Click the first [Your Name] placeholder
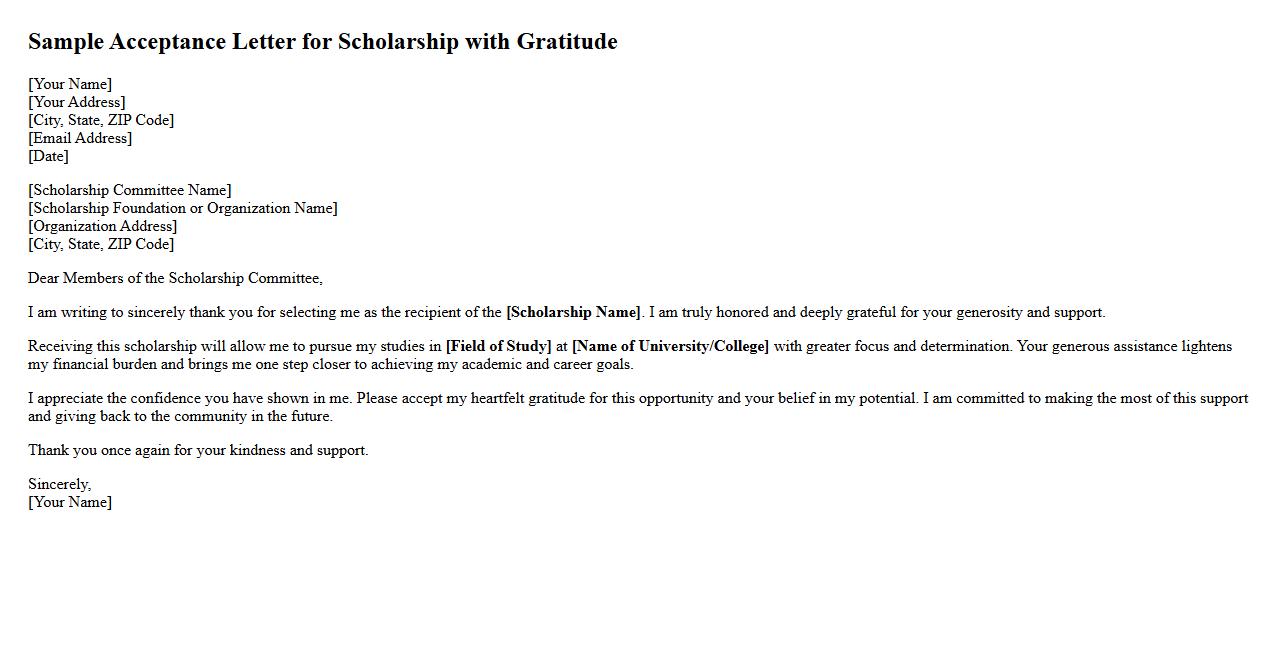Image resolution: width=1278 pixels, height=650 pixels. [x=70, y=84]
